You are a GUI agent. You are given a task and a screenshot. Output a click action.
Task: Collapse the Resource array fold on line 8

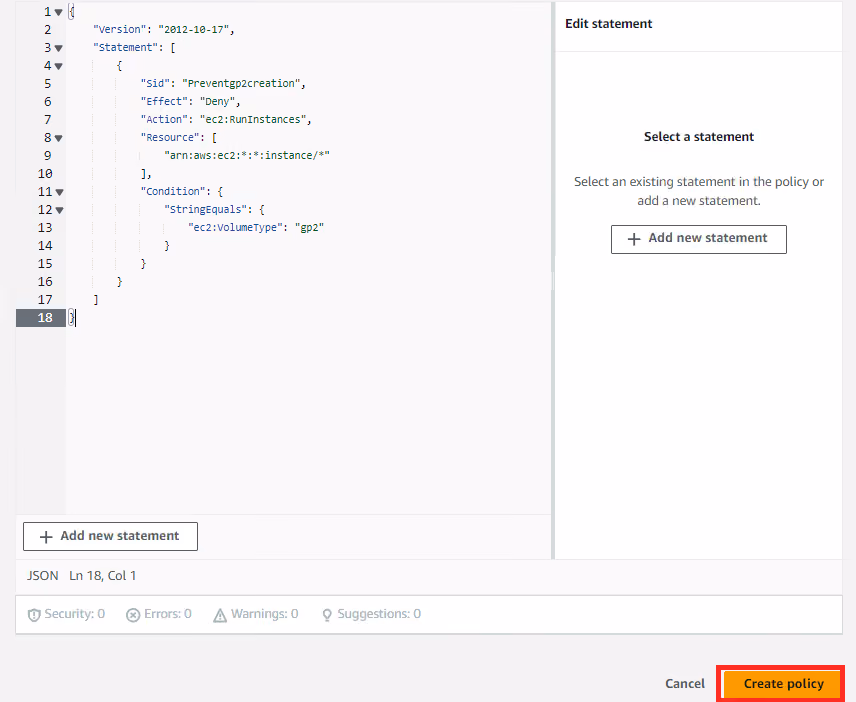click(x=58, y=138)
